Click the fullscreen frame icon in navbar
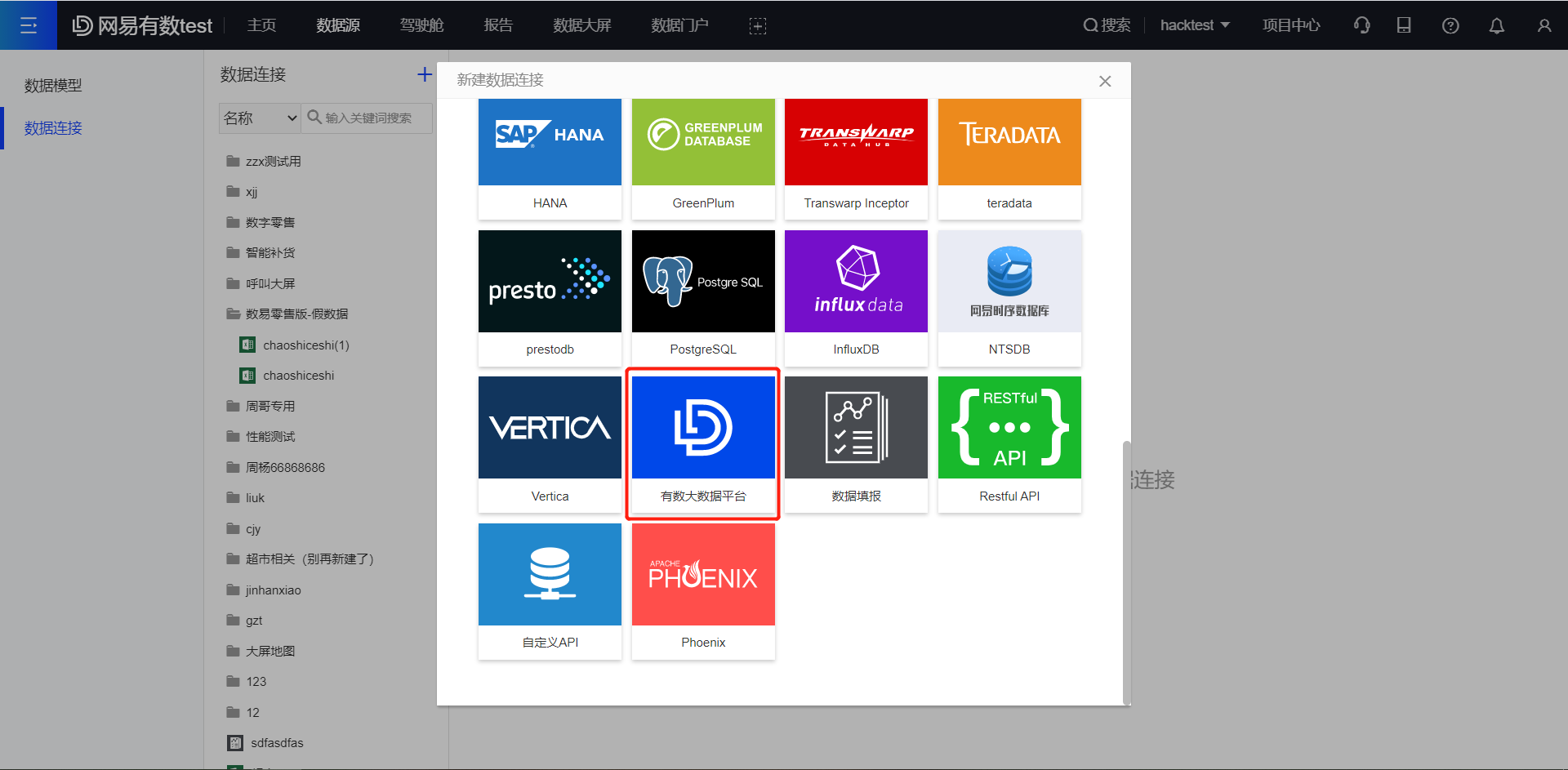 click(x=758, y=26)
